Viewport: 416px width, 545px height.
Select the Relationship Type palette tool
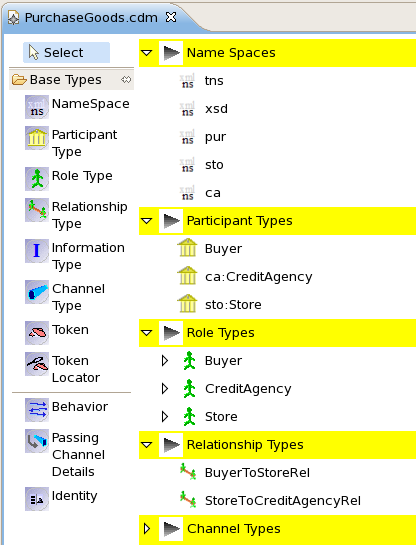coord(76,215)
